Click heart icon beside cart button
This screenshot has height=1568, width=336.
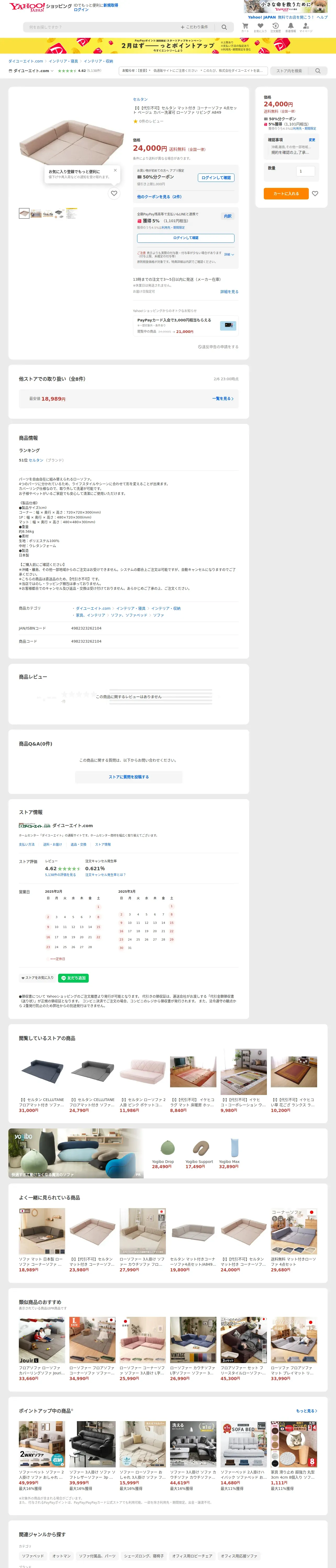tap(315, 194)
